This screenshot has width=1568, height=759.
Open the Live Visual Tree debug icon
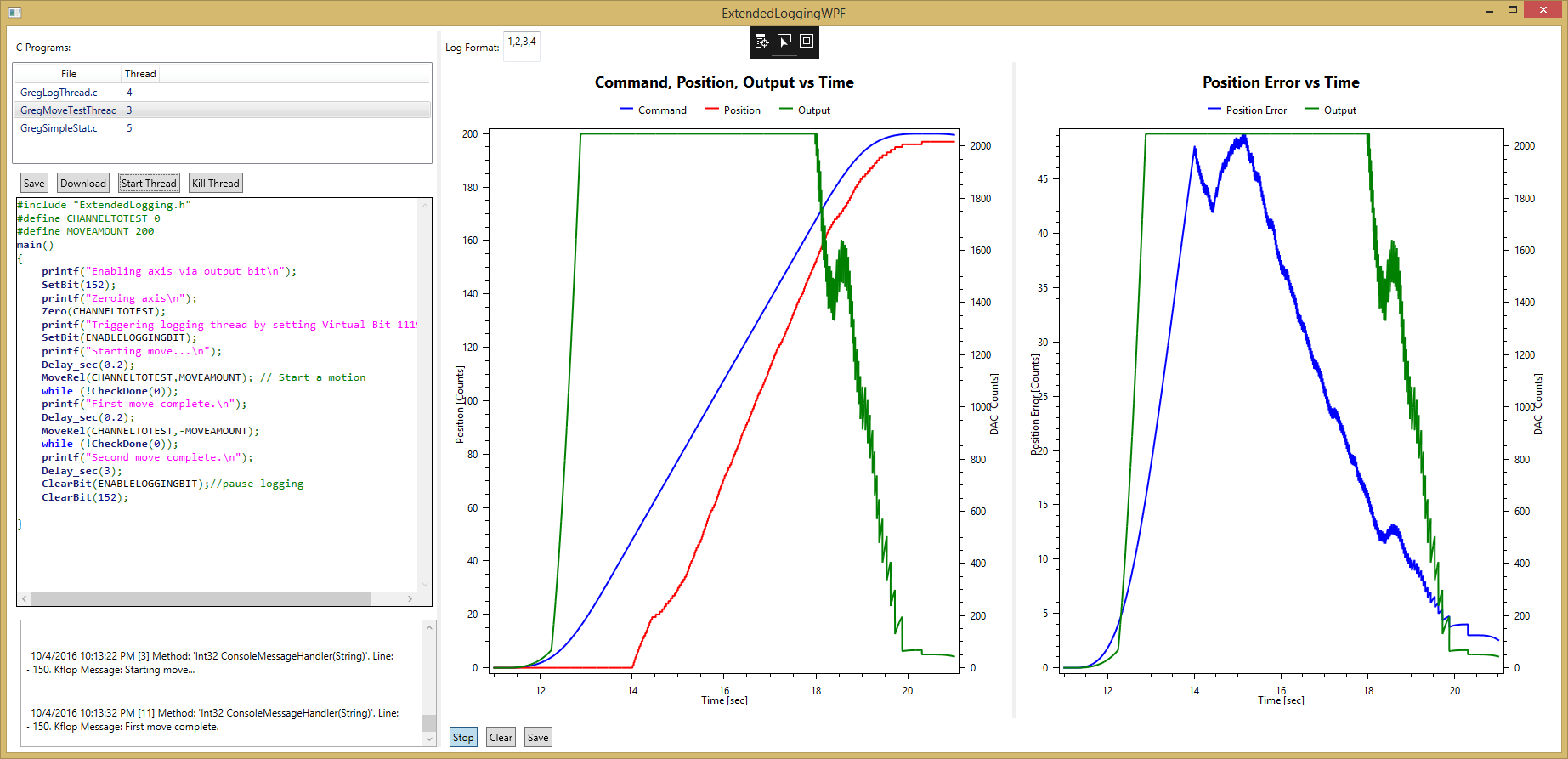point(761,41)
